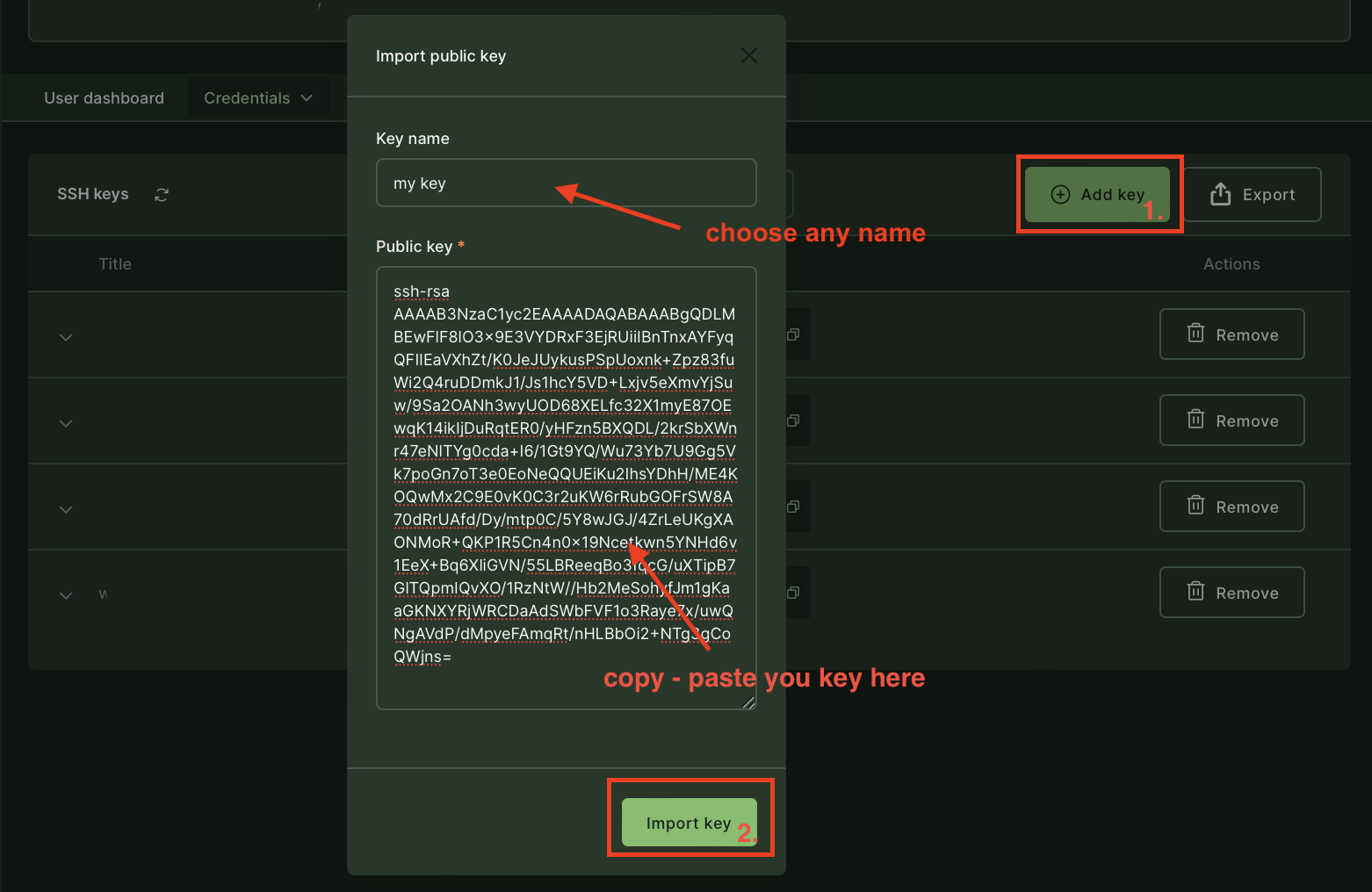
Task: Expand the third SSH key row
Action: tap(66, 509)
